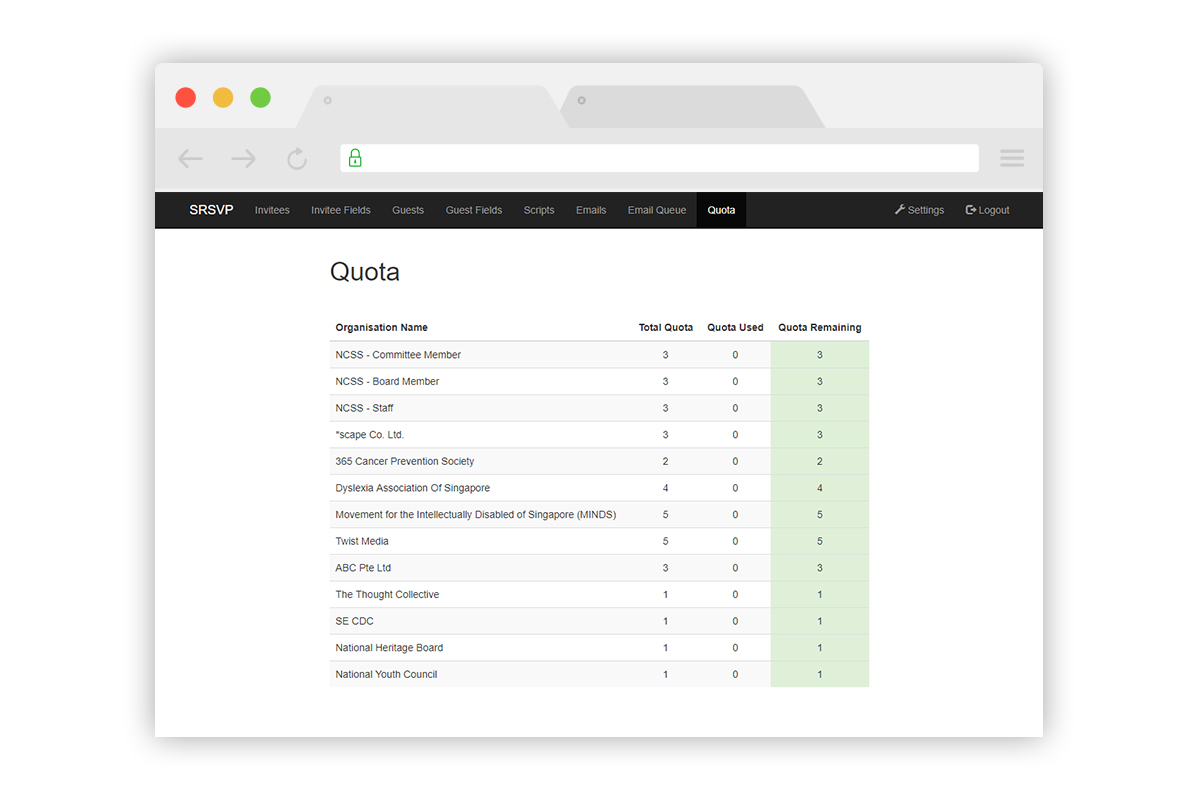This screenshot has width=1200, height=800.
Task: Click 365 Cancer Prevention Society
Action: pos(405,461)
